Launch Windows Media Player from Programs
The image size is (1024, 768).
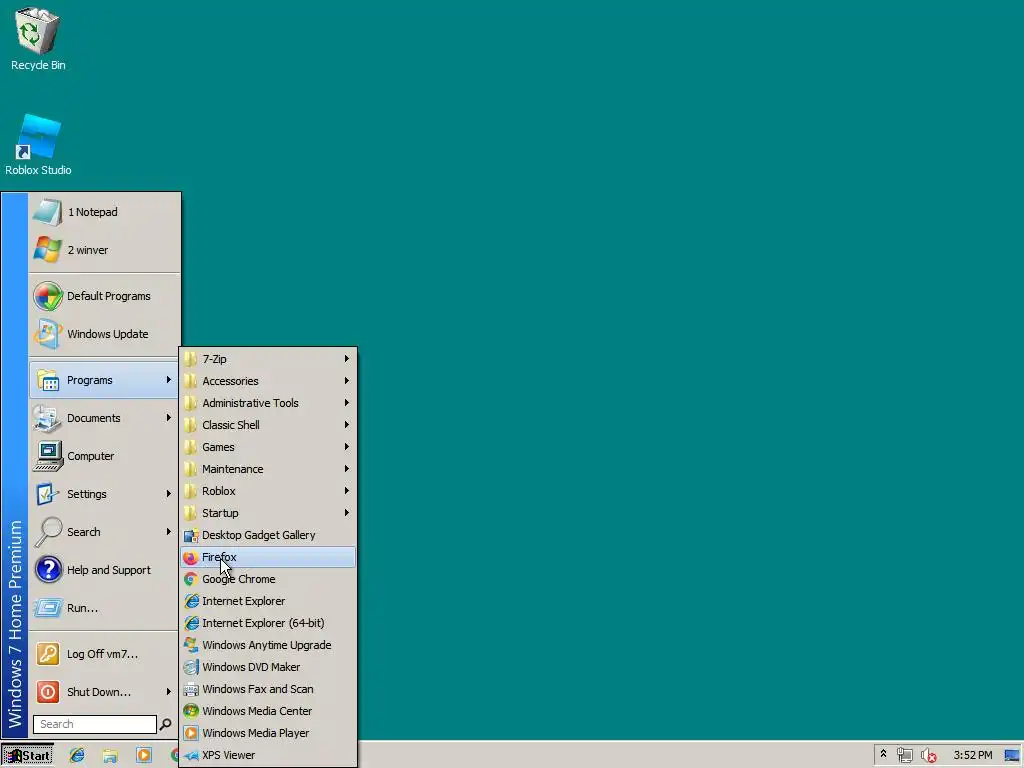pyautogui.click(x=268, y=733)
